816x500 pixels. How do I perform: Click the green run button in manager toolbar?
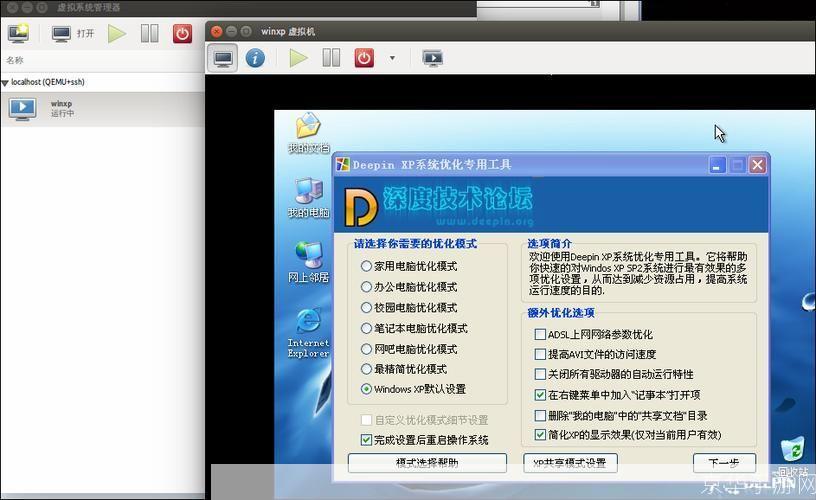click(117, 34)
